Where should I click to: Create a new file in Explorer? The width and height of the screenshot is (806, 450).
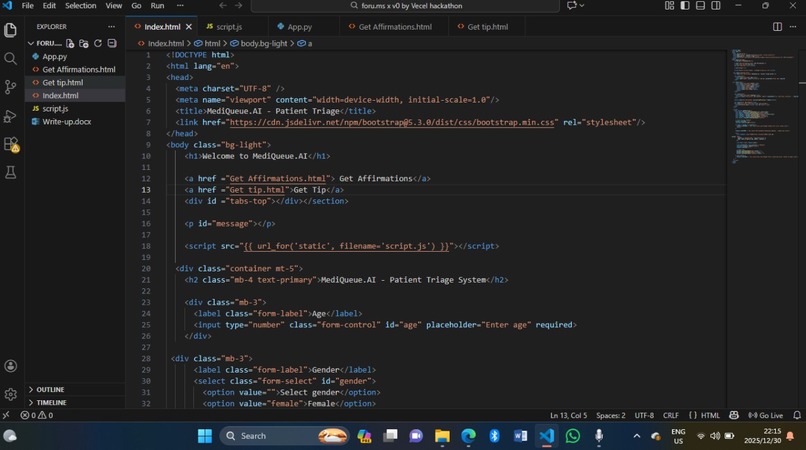point(70,44)
